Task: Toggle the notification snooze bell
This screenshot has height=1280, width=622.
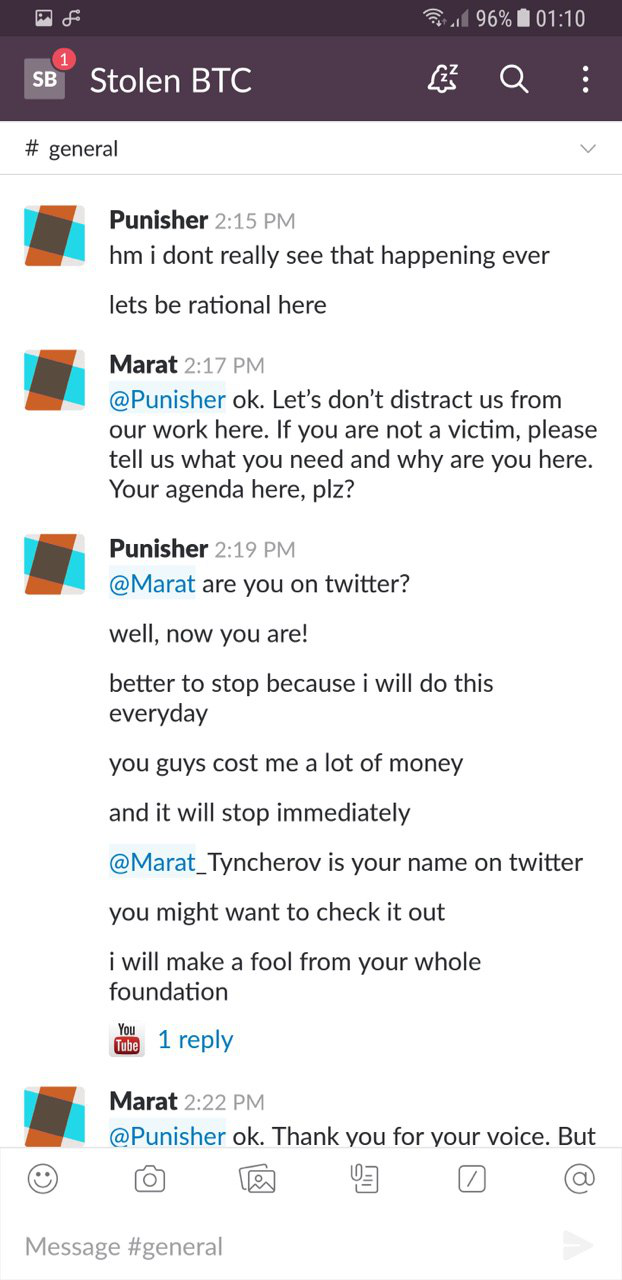Action: point(442,79)
